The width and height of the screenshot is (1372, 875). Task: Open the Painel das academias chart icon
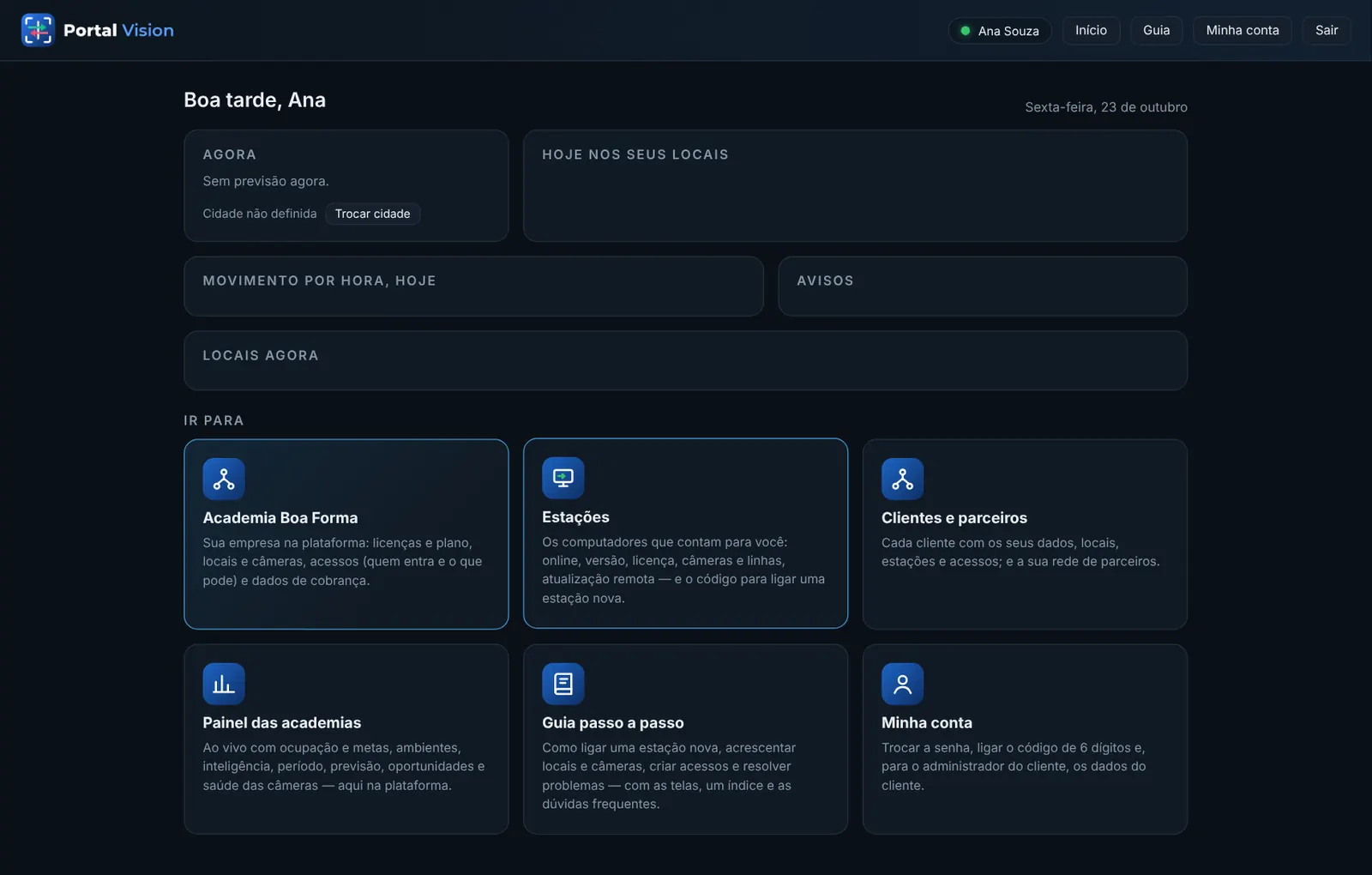pyautogui.click(x=224, y=684)
